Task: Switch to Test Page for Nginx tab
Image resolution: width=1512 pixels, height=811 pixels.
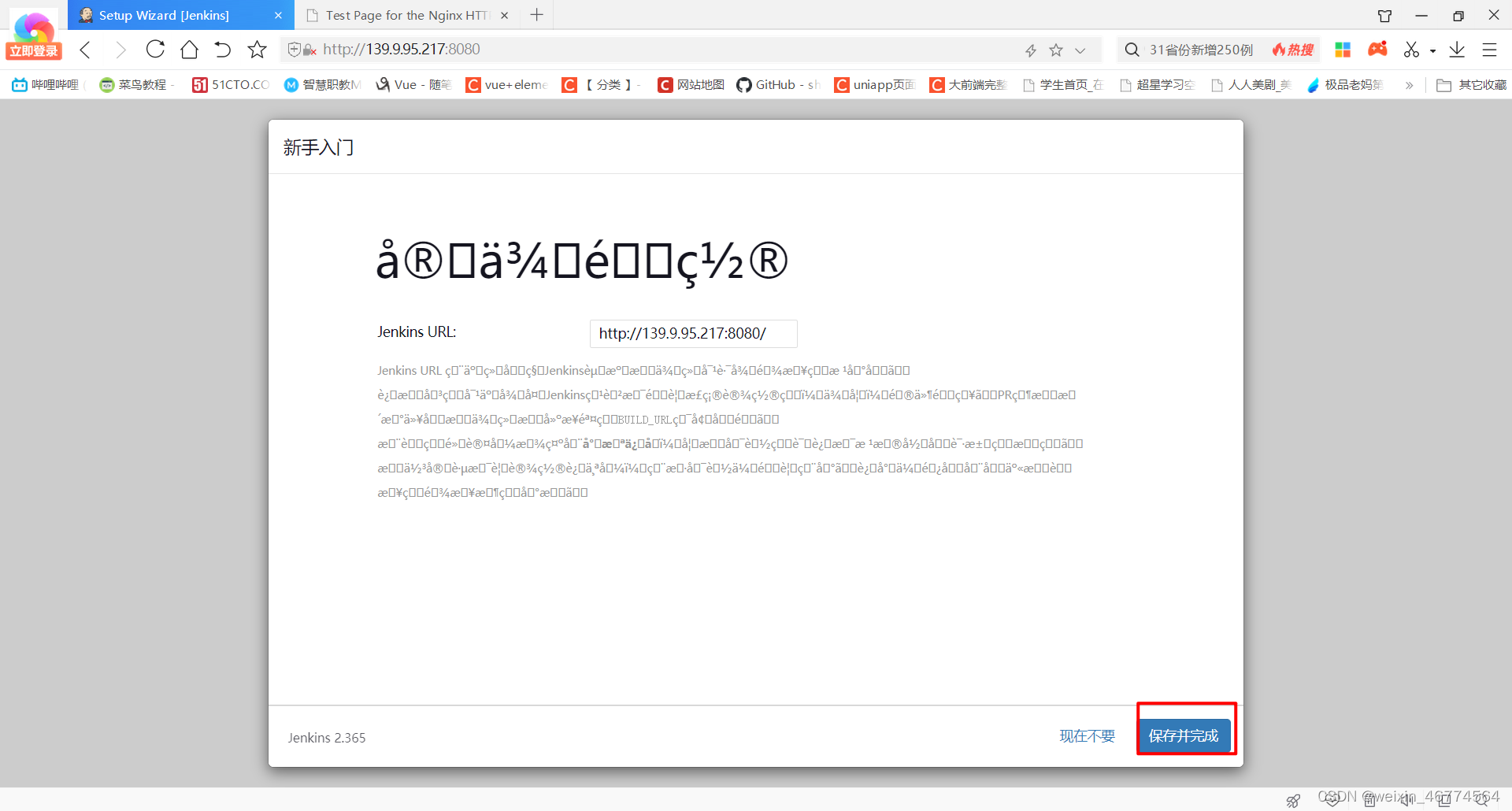Action: coord(407,15)
